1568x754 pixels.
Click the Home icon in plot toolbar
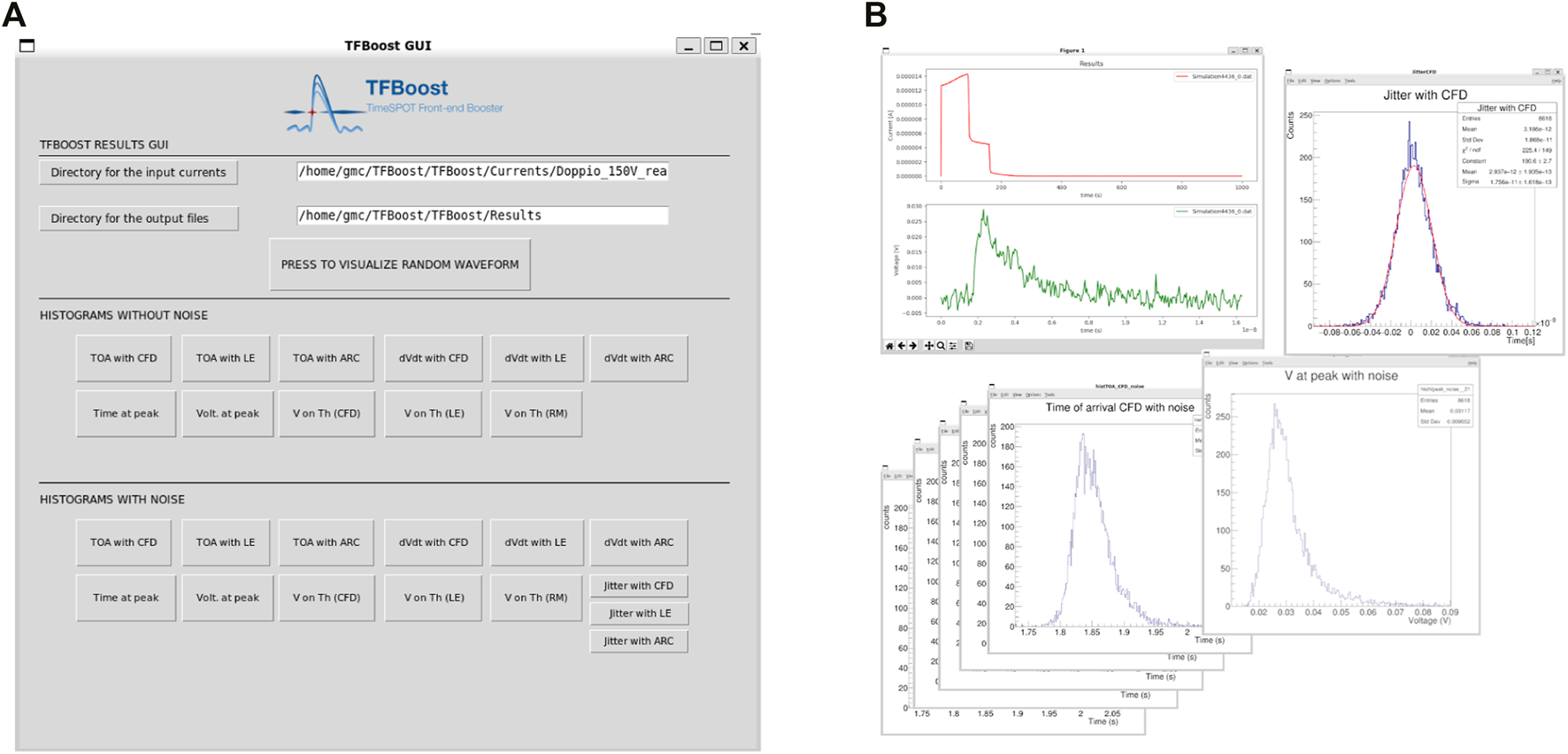point(889,346)
